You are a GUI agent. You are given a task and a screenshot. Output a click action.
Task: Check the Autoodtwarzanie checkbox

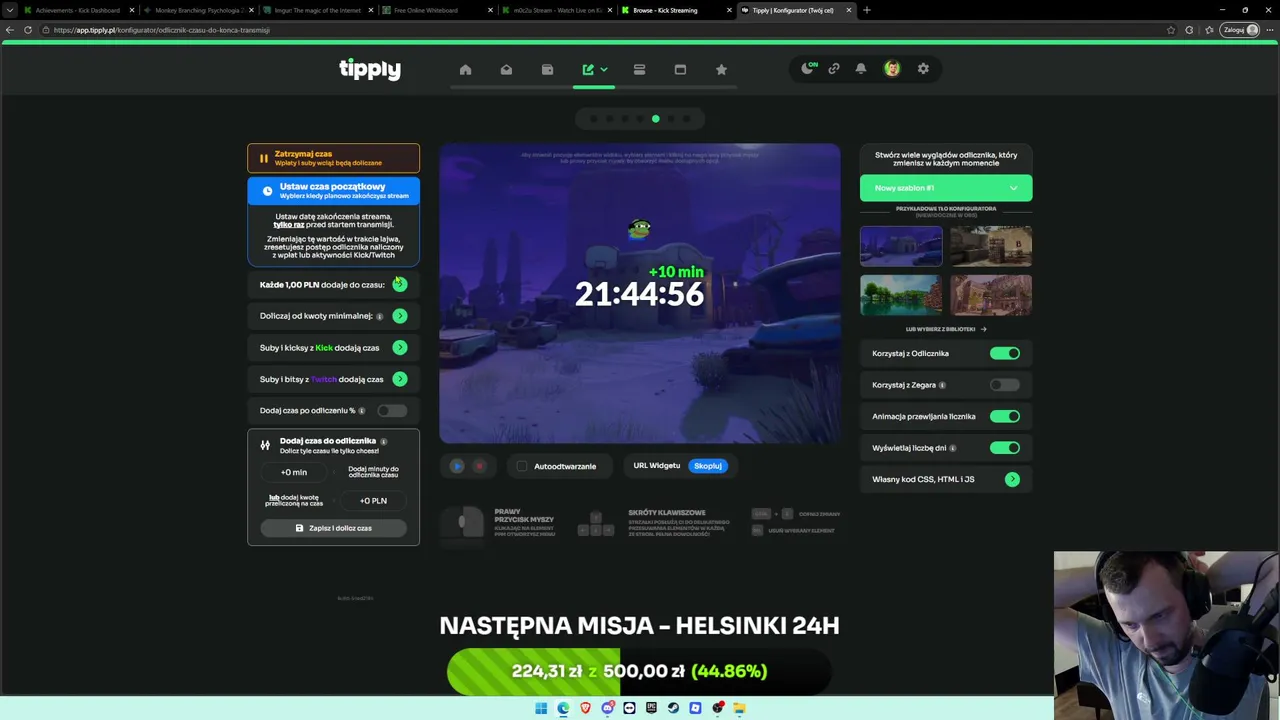click(522, 466)
